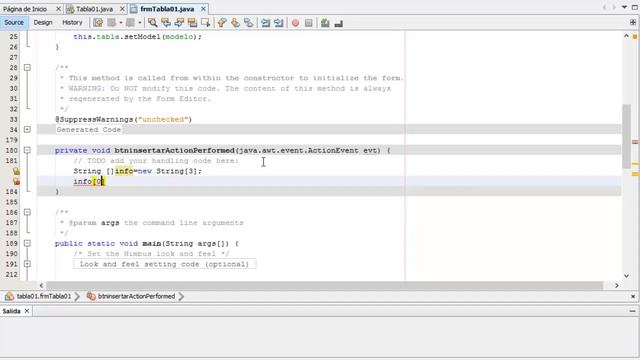Toggle Highlight Search icon

click(x=192, y=23)
